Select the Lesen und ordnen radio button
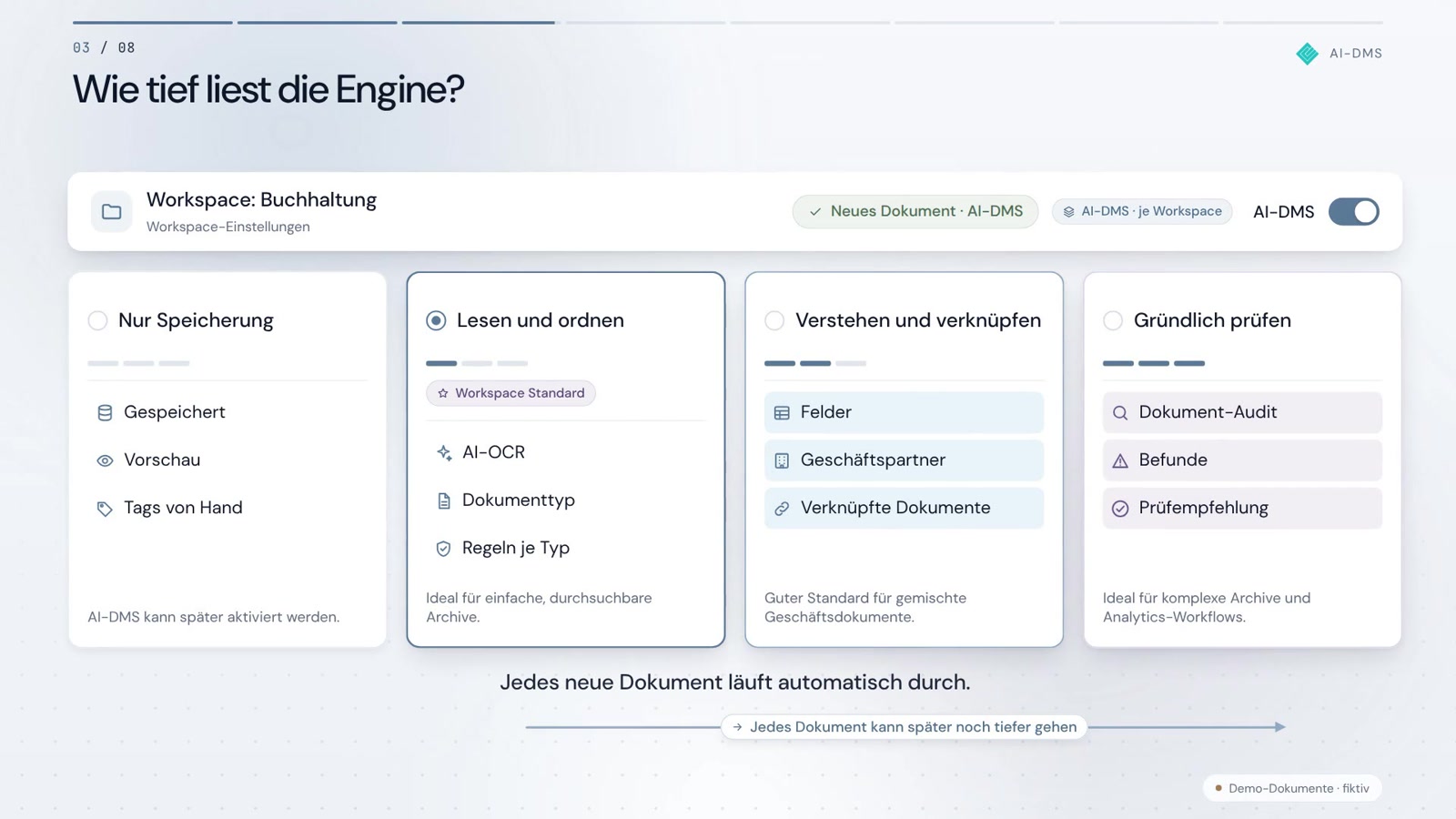The height and width of the screenshot is (819, 1456). pos(436,320)
